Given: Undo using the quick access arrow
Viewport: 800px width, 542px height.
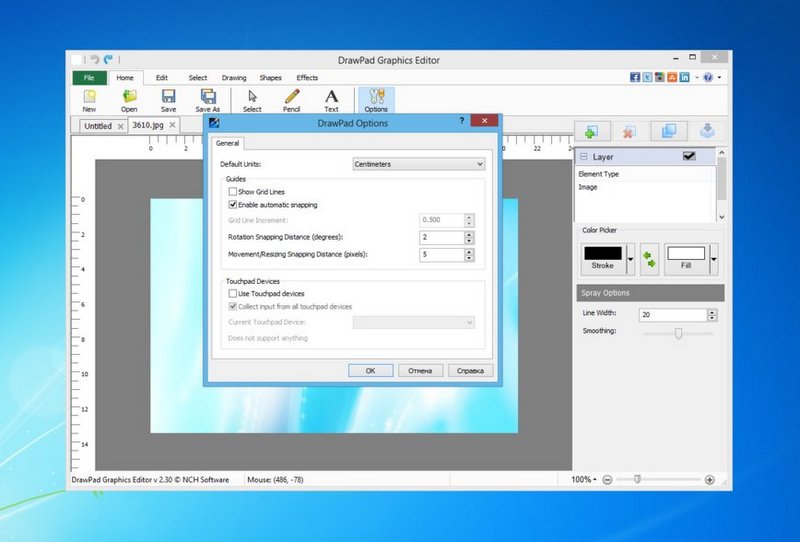Looking at the screenshot, I should coord(94,60).
